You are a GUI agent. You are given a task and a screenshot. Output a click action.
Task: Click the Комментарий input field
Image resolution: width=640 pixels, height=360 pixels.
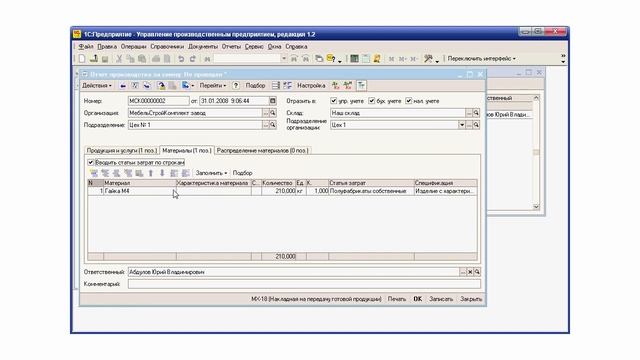[x=304, y=284]
